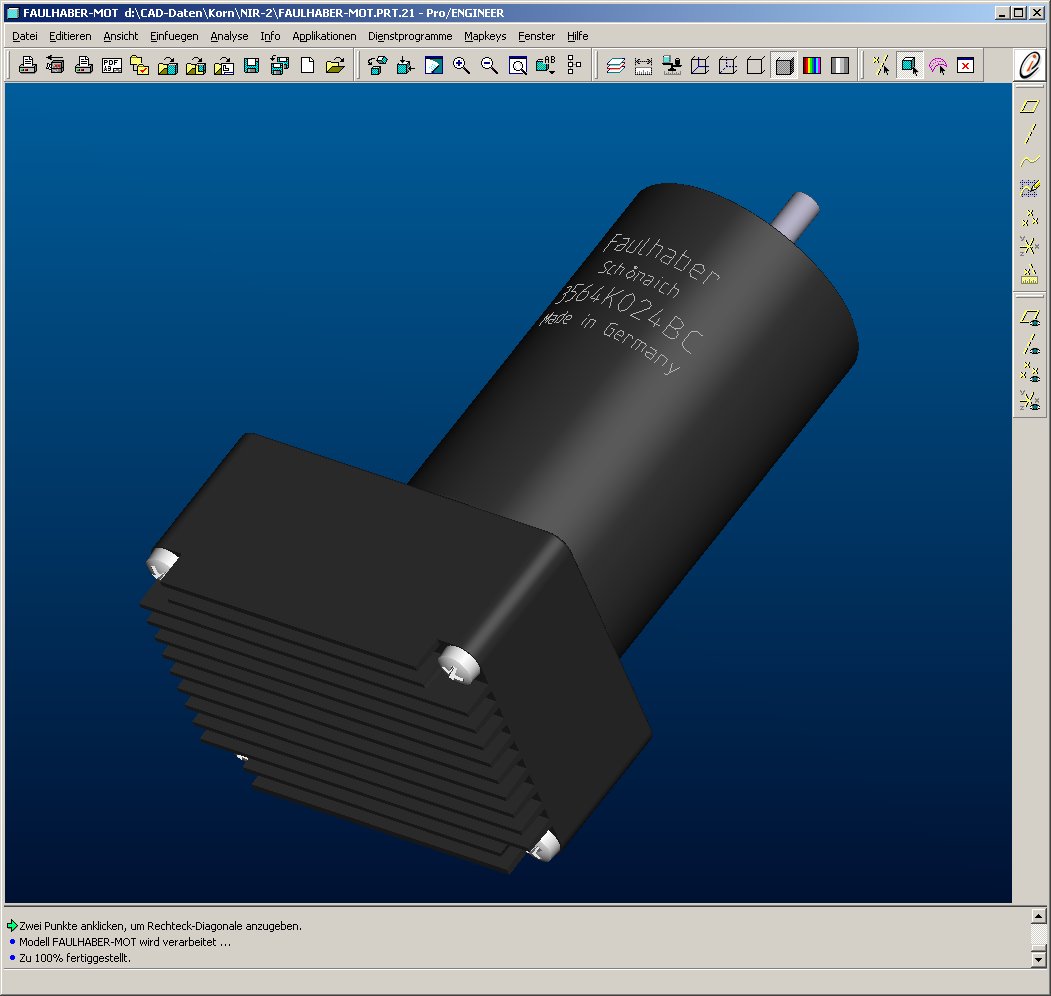
Task: Click the datum curve tool
Action: point(1030,161)
